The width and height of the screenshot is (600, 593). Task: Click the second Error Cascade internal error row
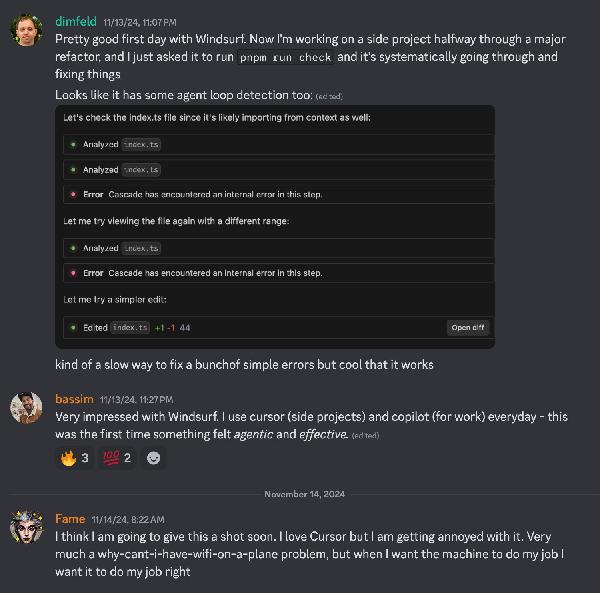tap(278, 273)
